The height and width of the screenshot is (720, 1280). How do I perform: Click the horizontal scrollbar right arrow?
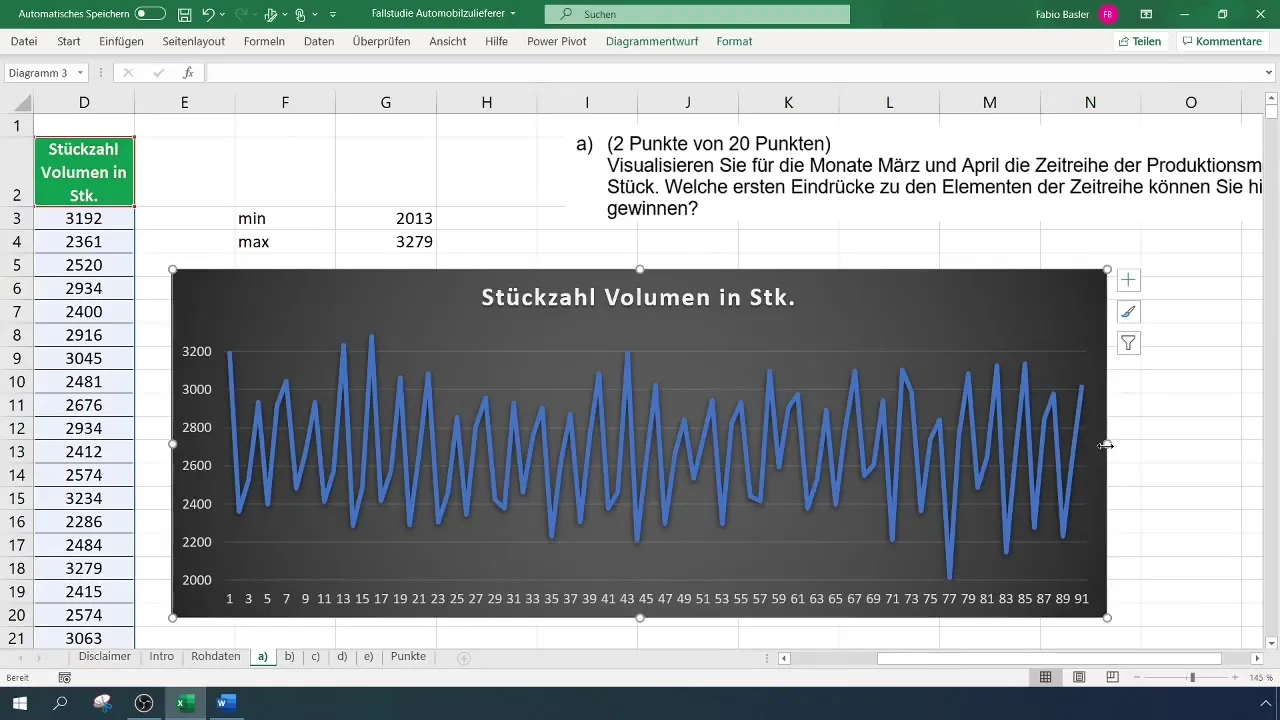click(1257, 658)
